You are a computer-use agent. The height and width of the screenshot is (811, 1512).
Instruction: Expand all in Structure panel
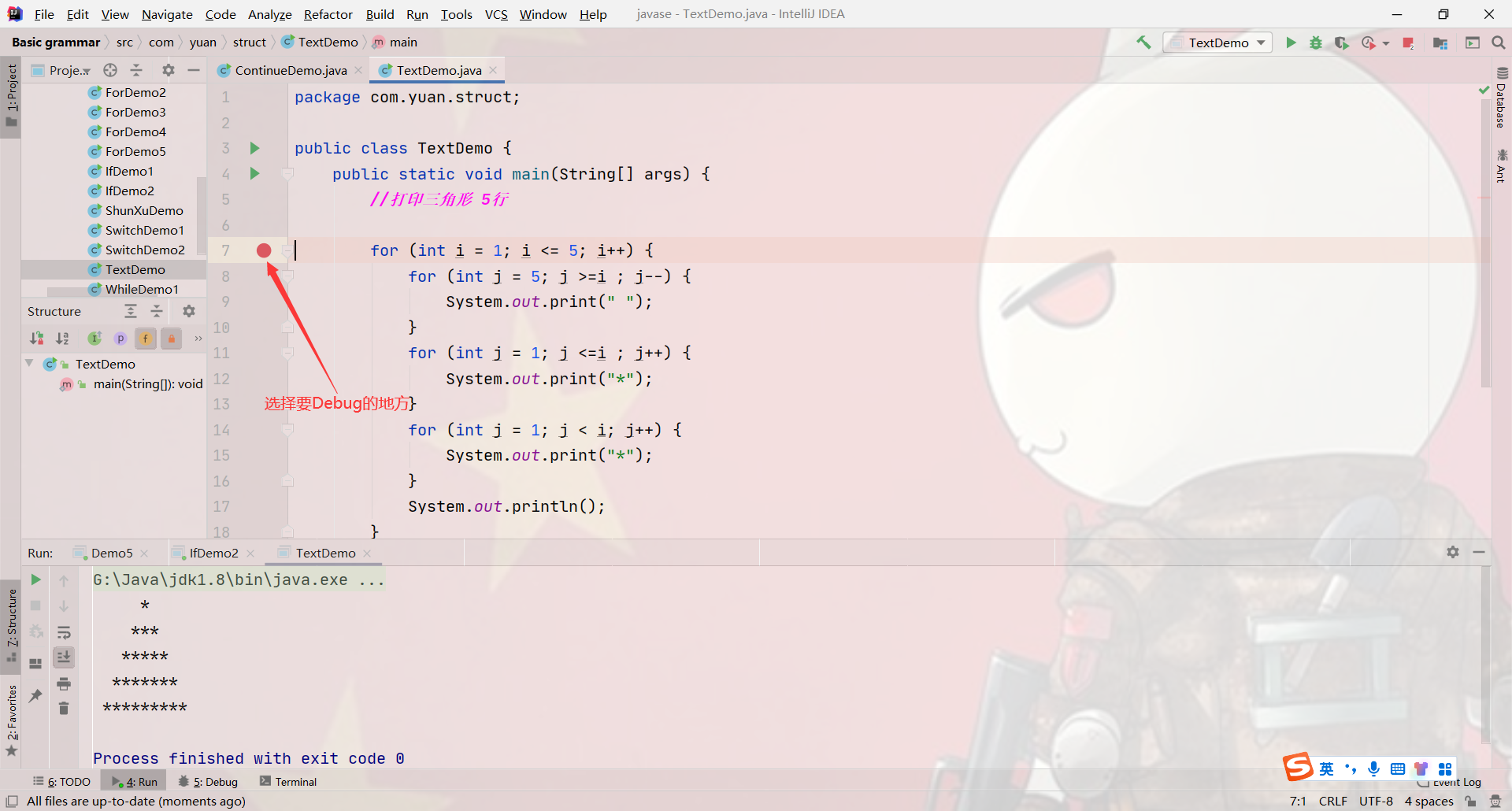131,311
